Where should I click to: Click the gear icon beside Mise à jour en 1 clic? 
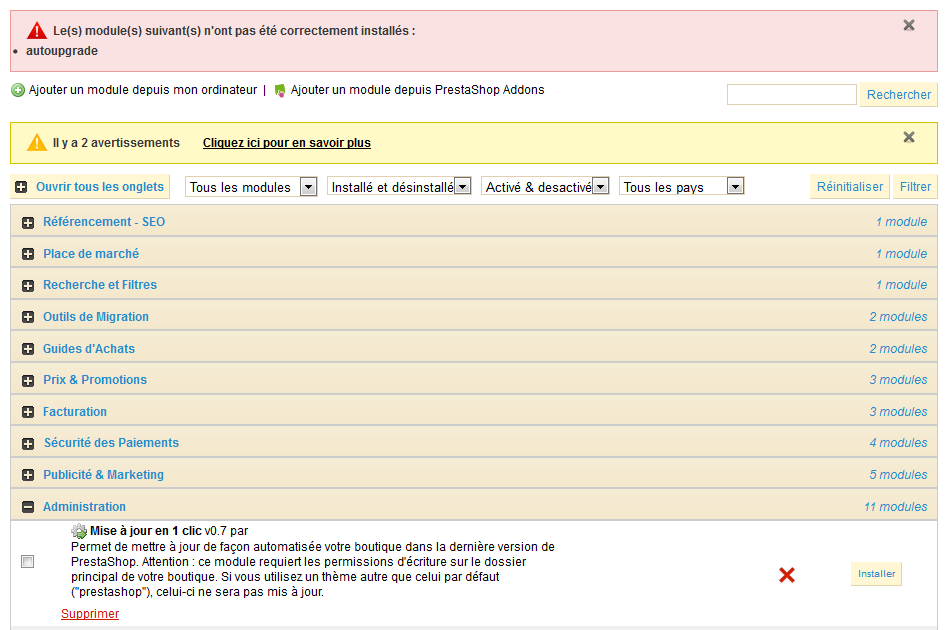[79, 531]
